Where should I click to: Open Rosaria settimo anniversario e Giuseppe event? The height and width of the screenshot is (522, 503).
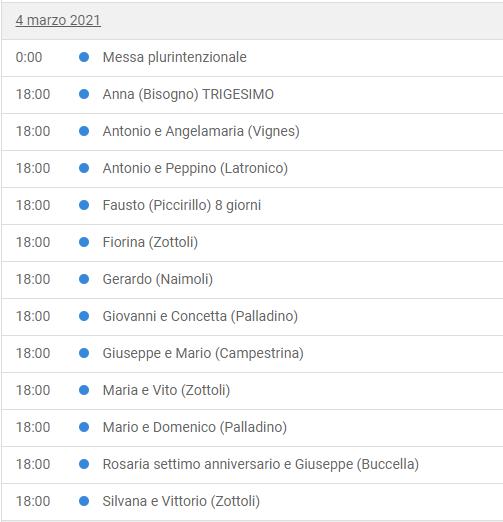pyautogui.click(x=261, y=464)
